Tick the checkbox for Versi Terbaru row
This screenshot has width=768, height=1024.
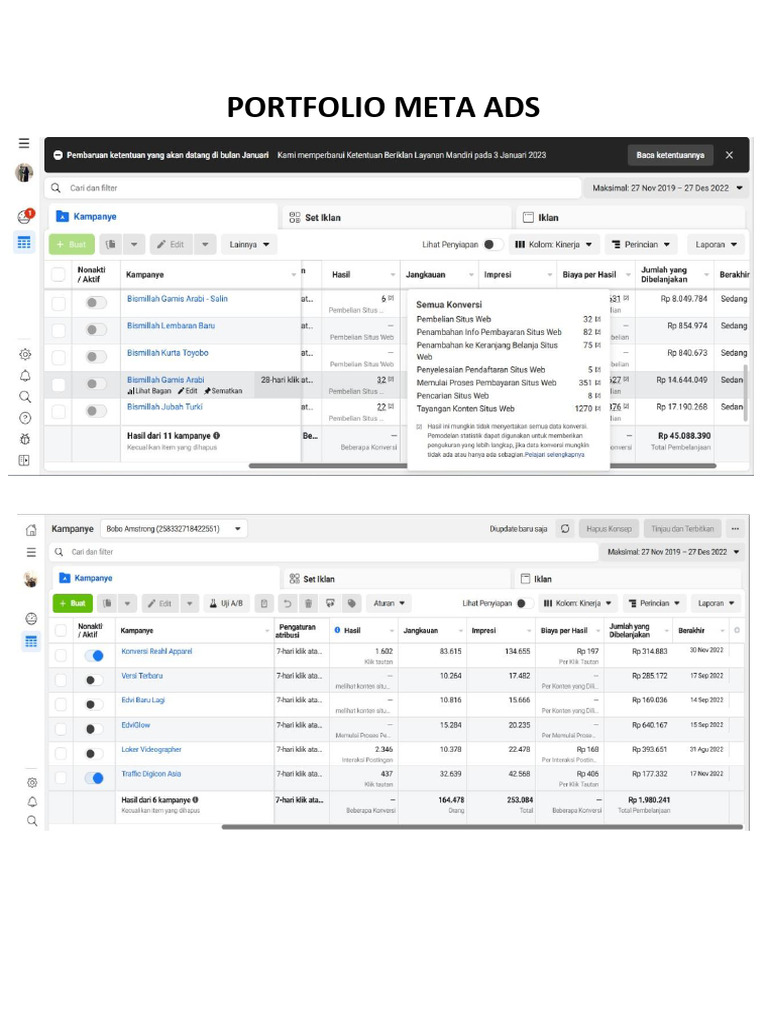point(61,680)
